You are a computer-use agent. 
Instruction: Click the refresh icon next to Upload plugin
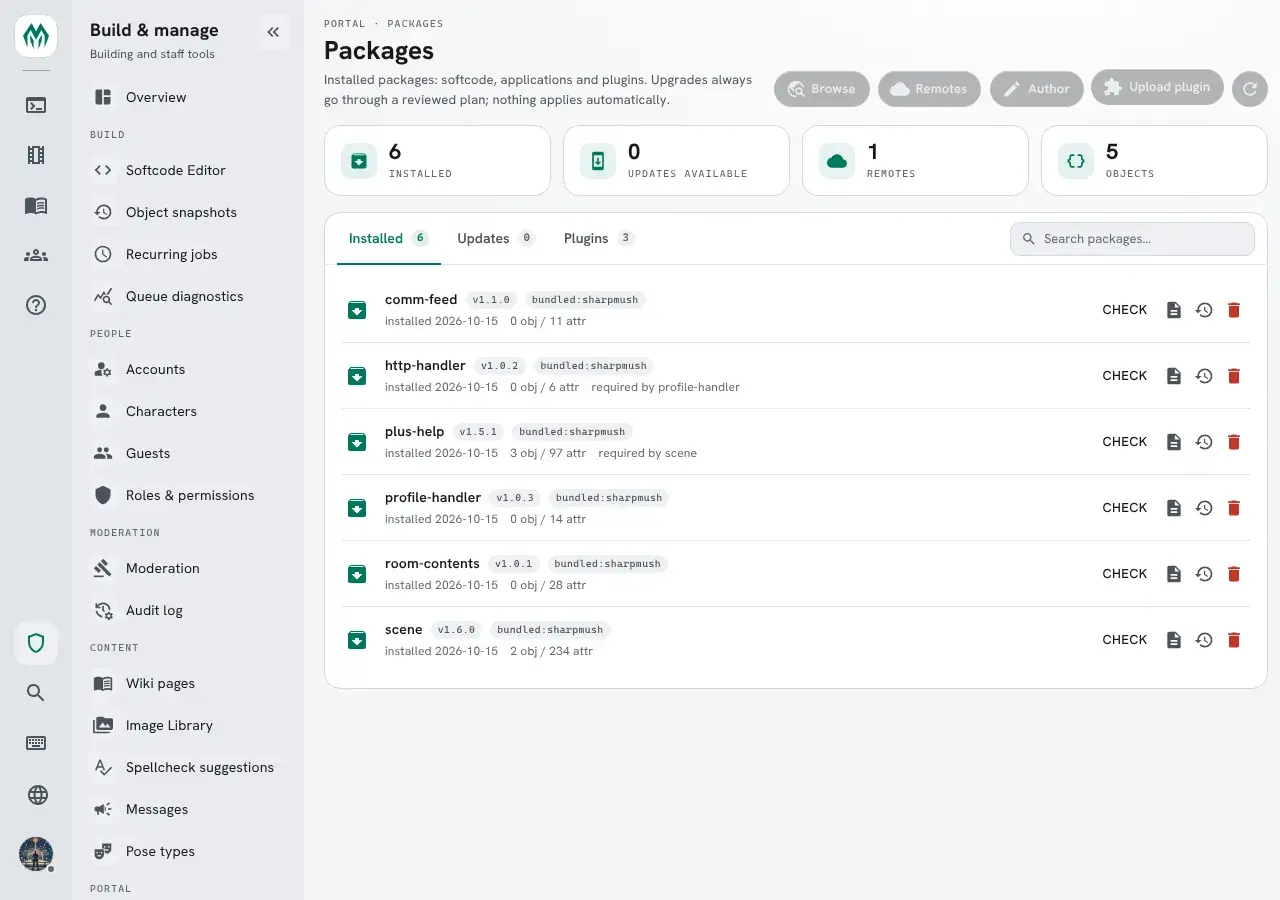point(1249,88)
